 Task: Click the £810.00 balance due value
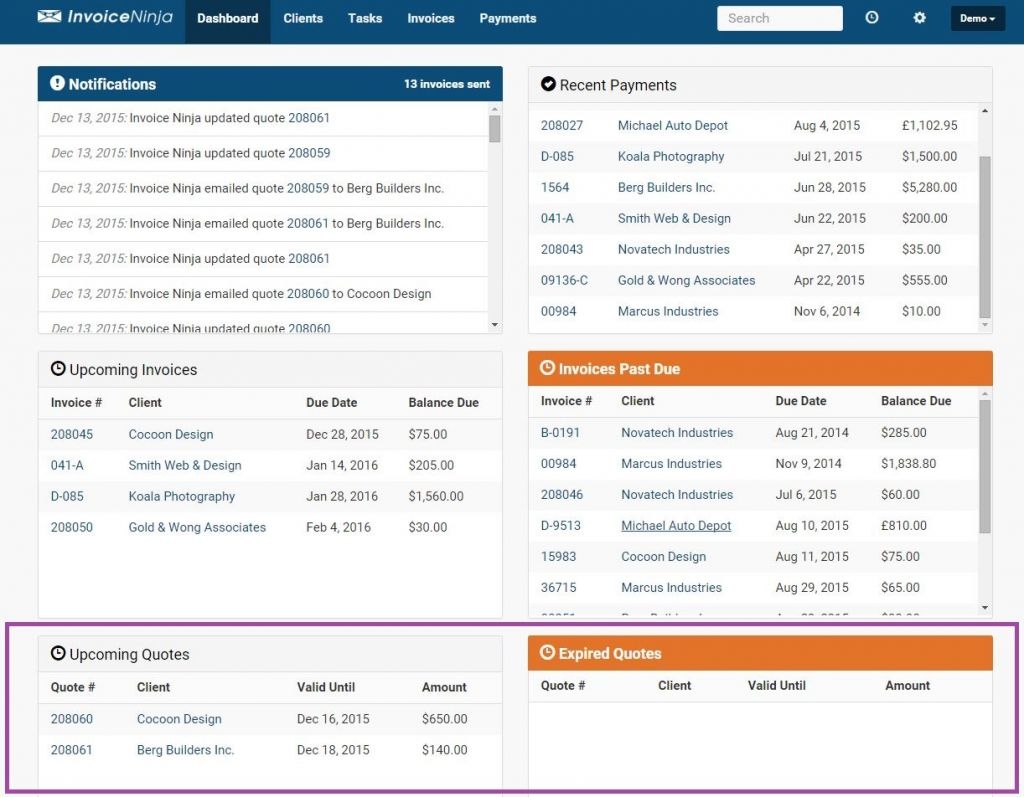904,526
